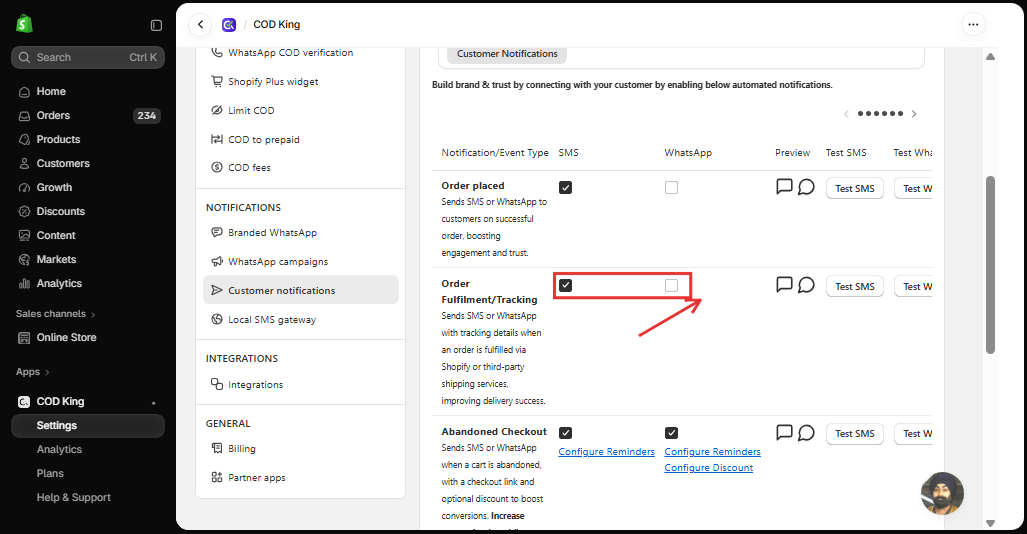Click the Online Store icon

point(24,337)
